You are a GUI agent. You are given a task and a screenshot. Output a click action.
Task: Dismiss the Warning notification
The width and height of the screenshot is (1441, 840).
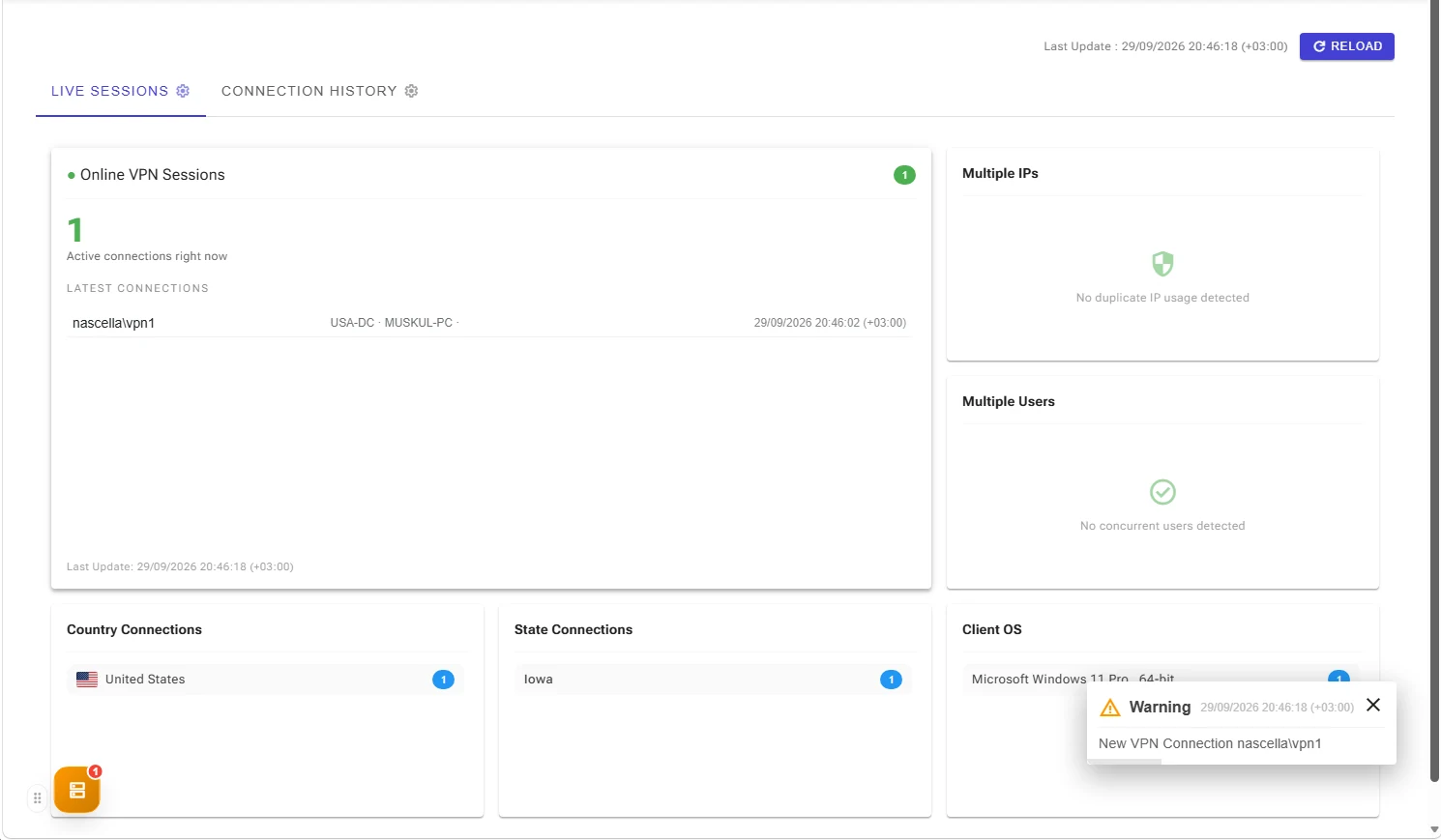(x=1373, y=706)
